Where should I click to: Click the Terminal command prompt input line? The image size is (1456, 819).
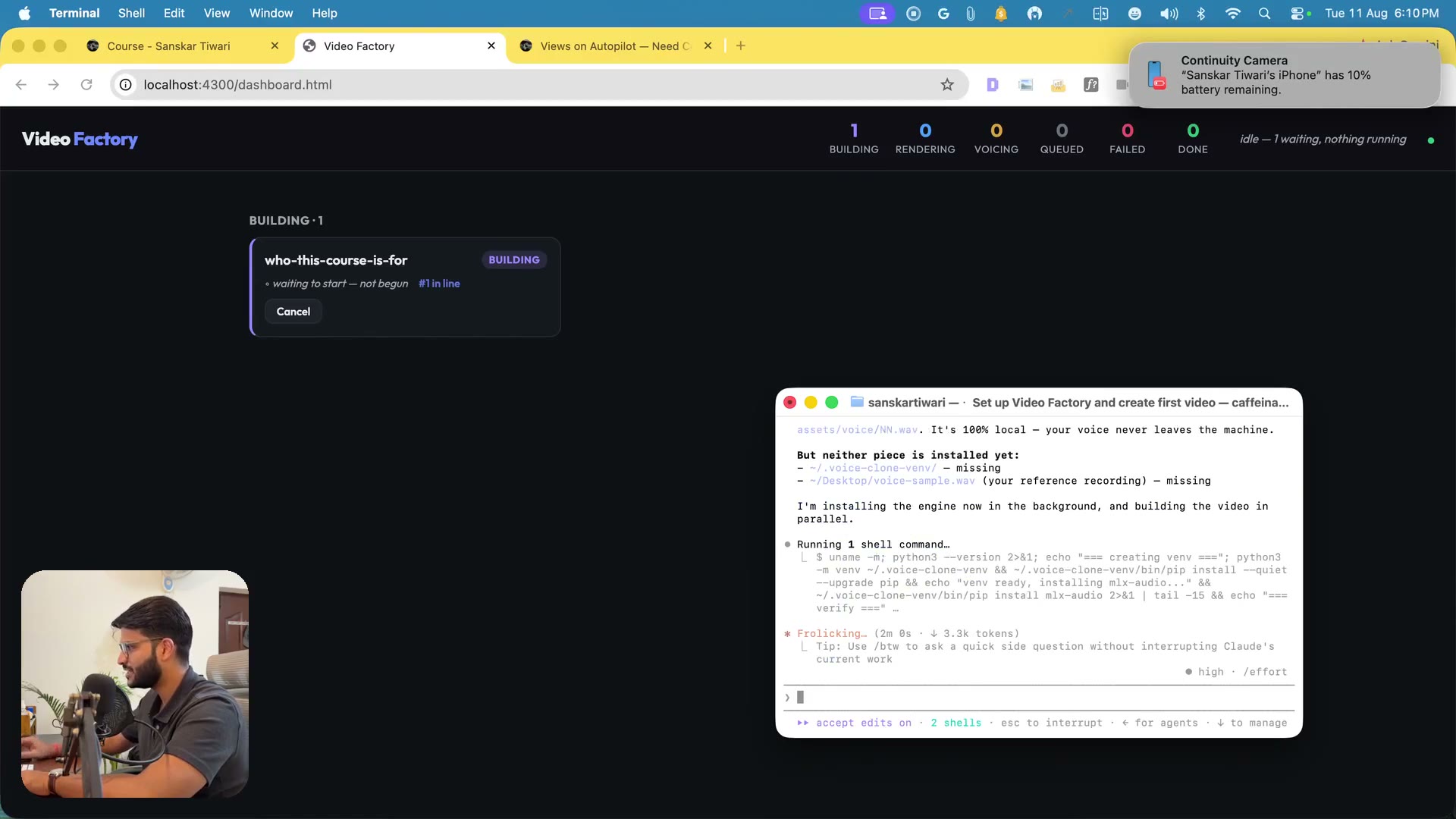point(1039,698)
